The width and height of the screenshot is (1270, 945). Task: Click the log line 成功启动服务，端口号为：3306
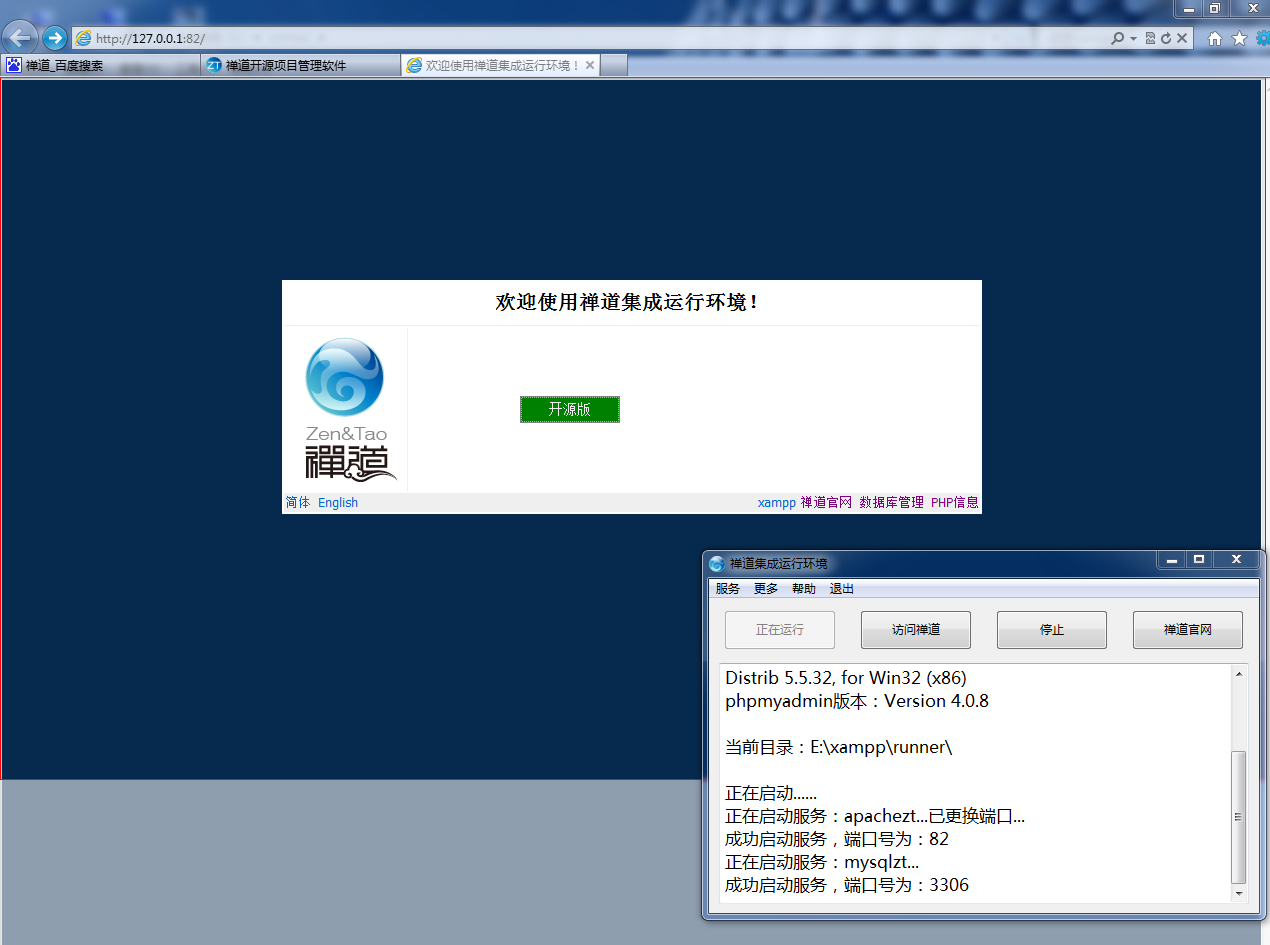(847, 885)
